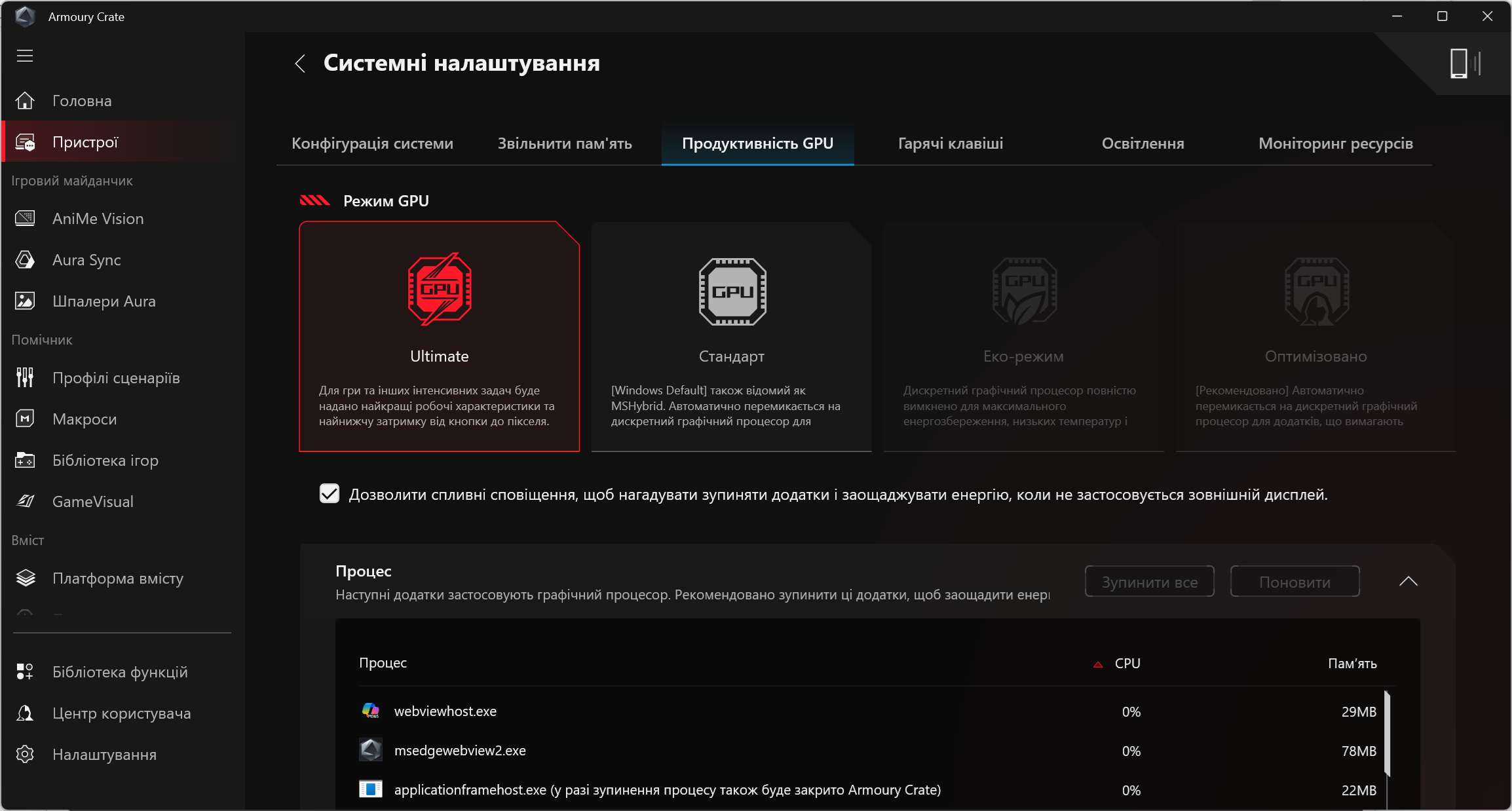Click the Бібліотека ігор icon
This screenshot has height=811, width=1512.
tap(25, 460)
